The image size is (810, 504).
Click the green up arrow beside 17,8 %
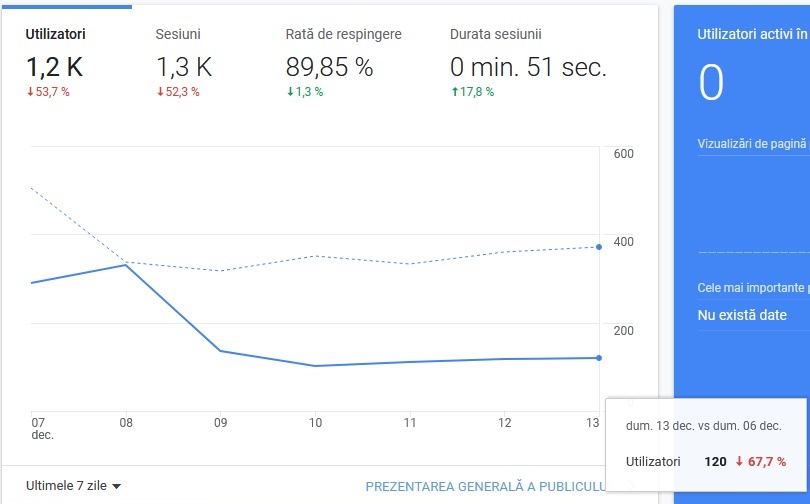point(455,92)
